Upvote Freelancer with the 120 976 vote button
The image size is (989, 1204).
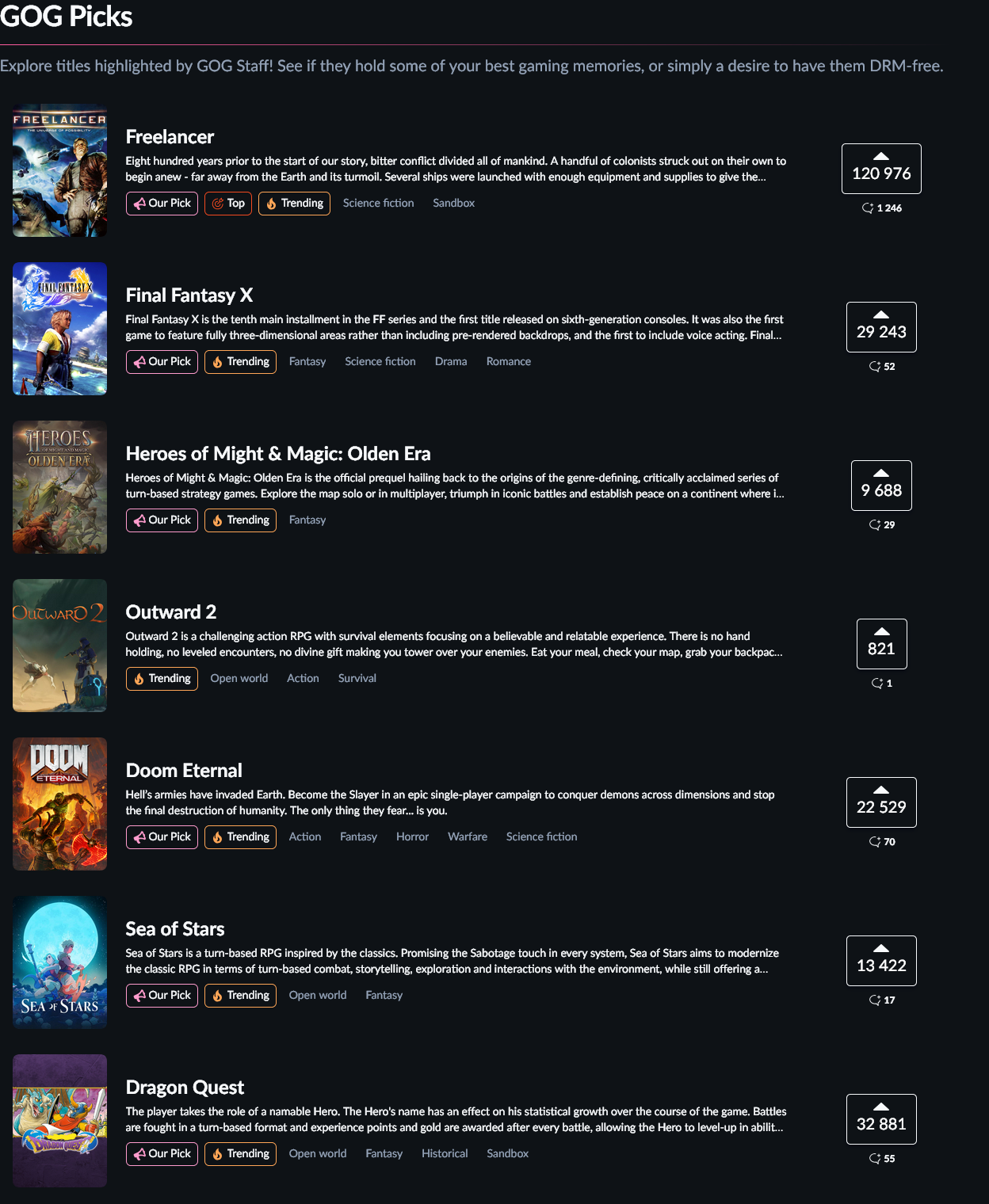[x=881, y=169]
